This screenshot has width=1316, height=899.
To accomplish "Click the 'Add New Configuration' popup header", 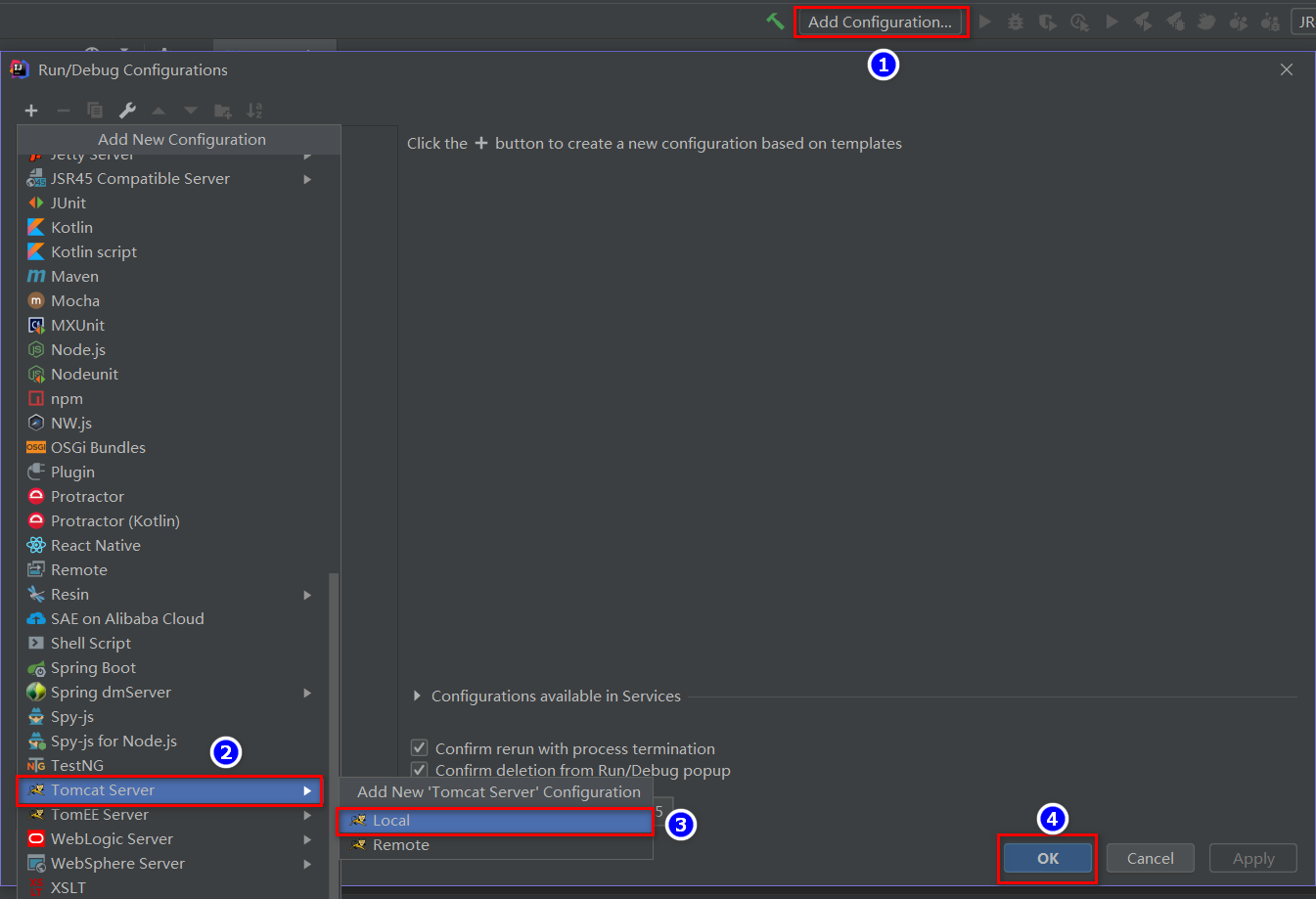I will [181, 139].
